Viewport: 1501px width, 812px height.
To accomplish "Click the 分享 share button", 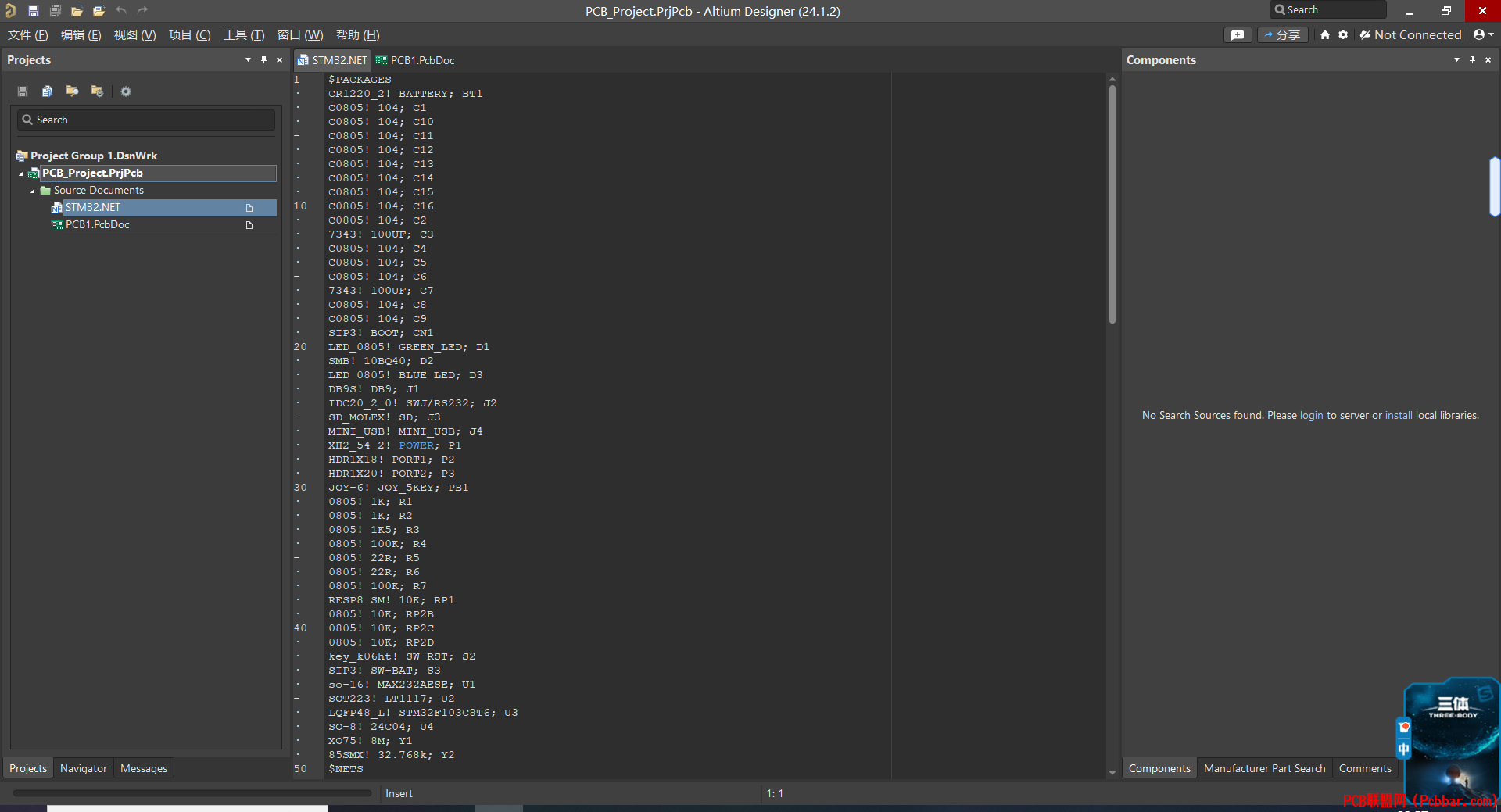I will pos(1283,35).
